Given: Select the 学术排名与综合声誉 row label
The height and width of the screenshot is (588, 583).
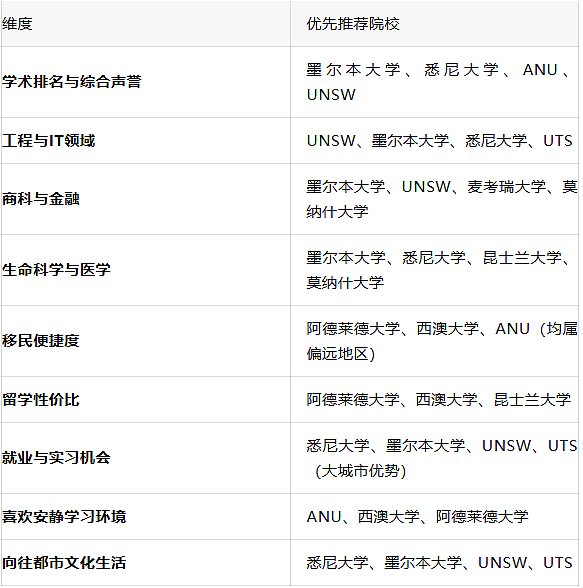Looking at the screenshot, I should [x=72, y=82].
